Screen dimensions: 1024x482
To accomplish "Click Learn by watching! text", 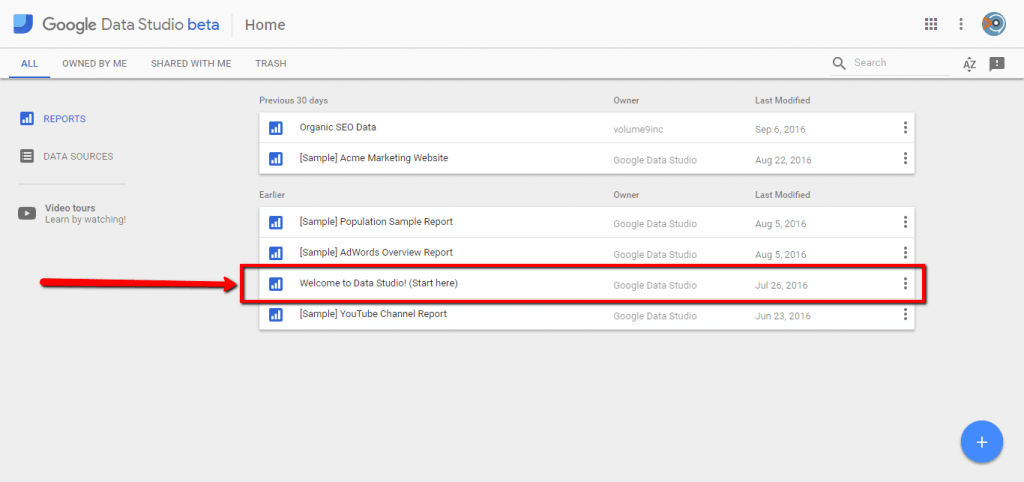I will (86, 219).
